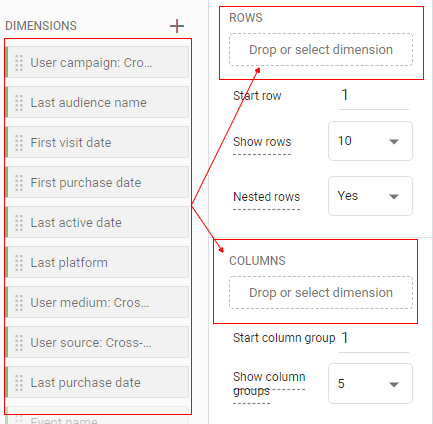Click the Show rows label
The image size is (433, 424).
coord(262,142)
